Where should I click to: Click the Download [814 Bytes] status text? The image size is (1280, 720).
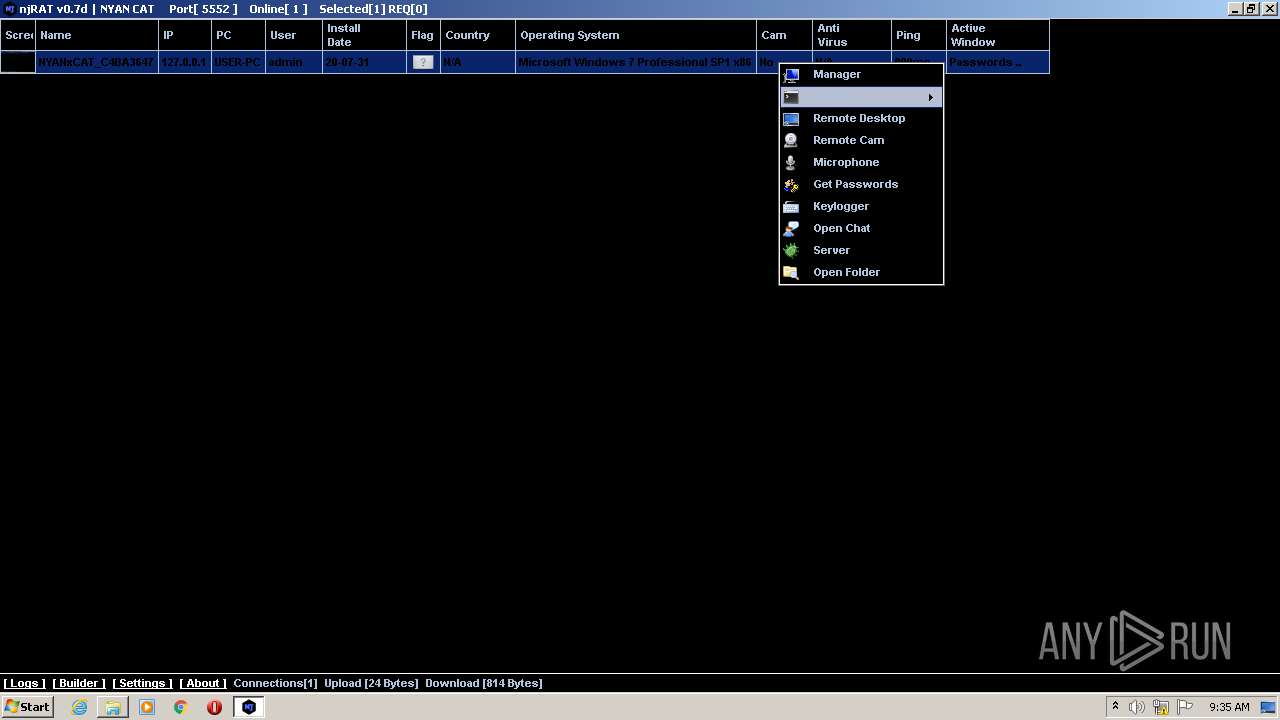coord(484,683)
